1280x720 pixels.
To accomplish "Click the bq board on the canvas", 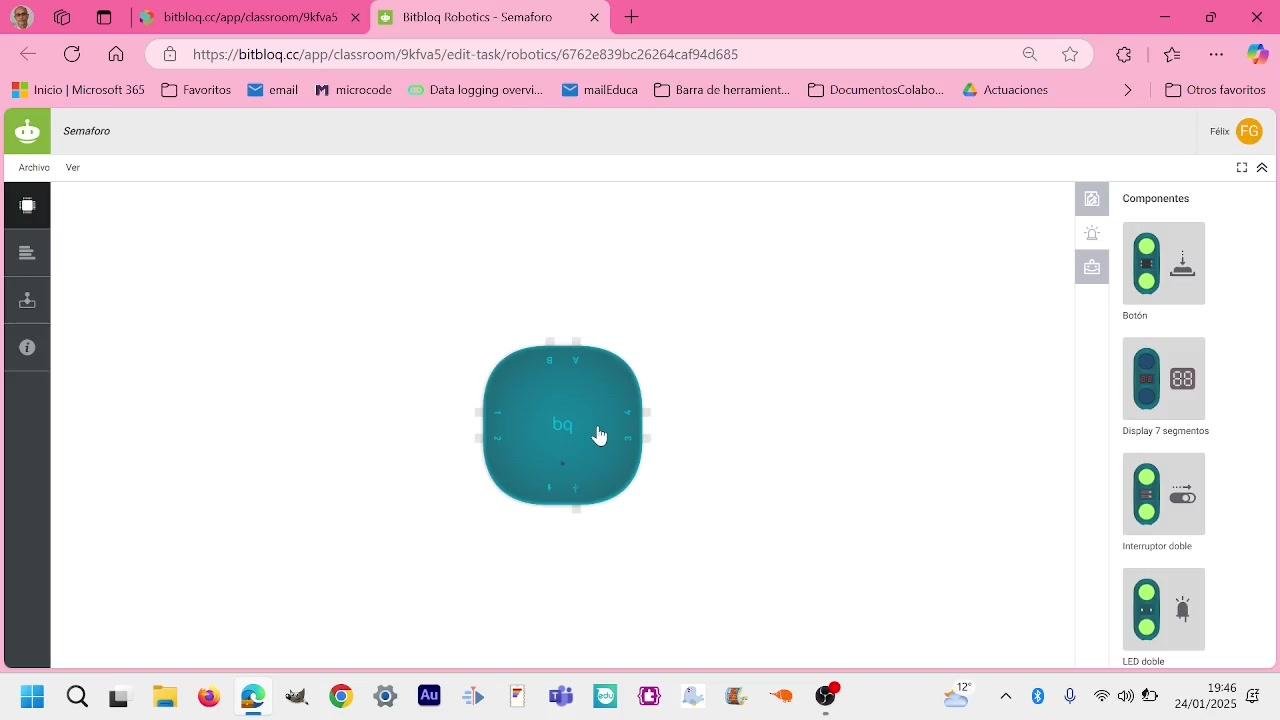I will [x=562, y=425].
